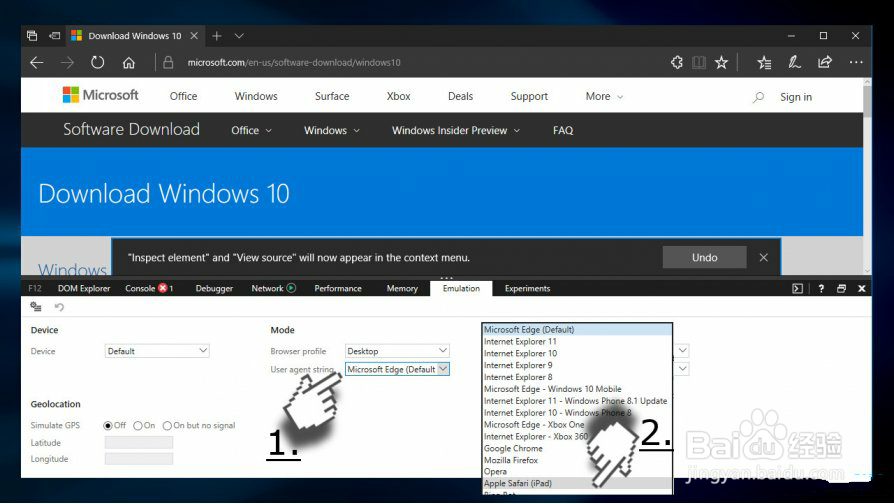Open Windows in top navigation

[256, 96]
